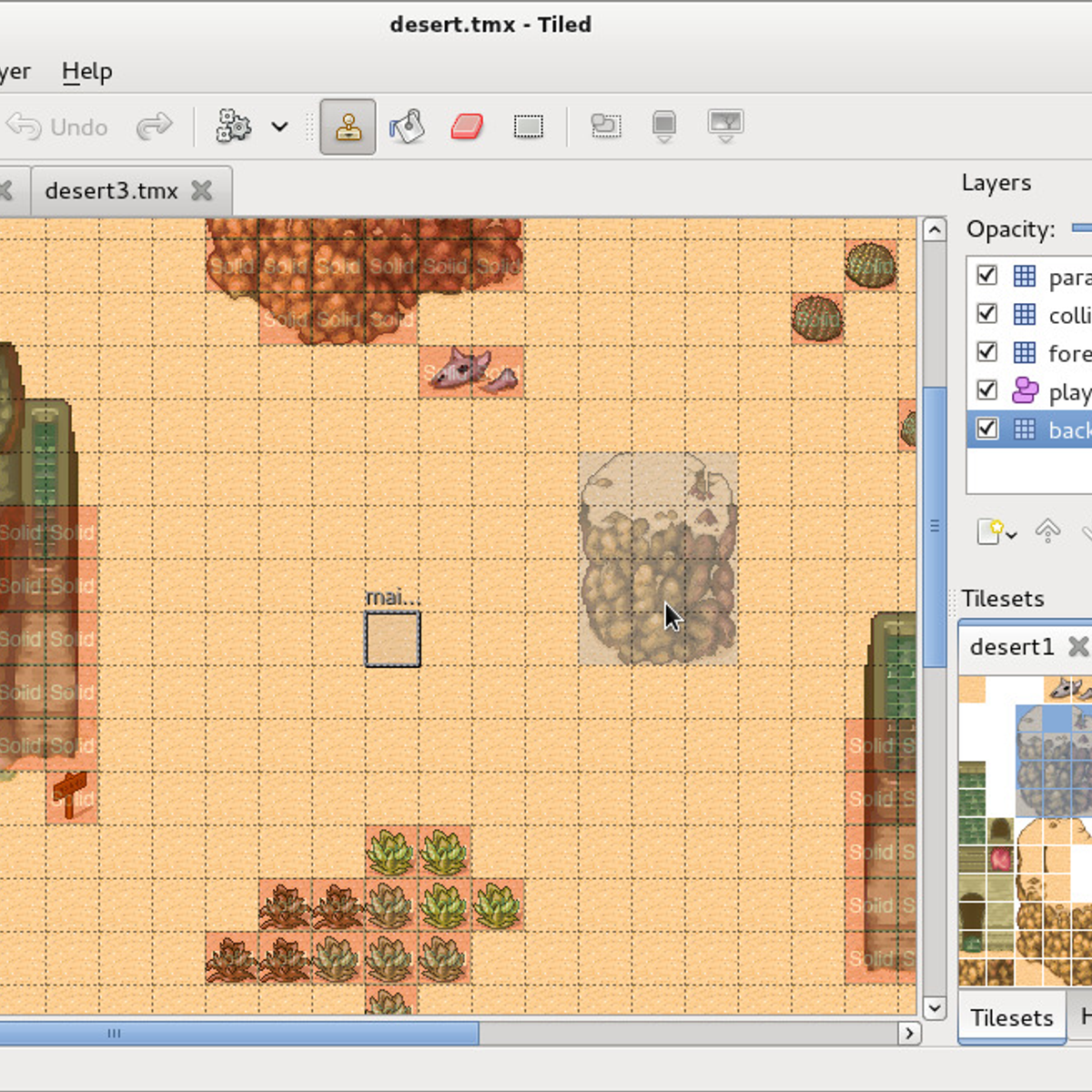Raise the selected layer using up-arrow icon
The height and width of the screenshot is (1092, 1092).
[1048, 531]
